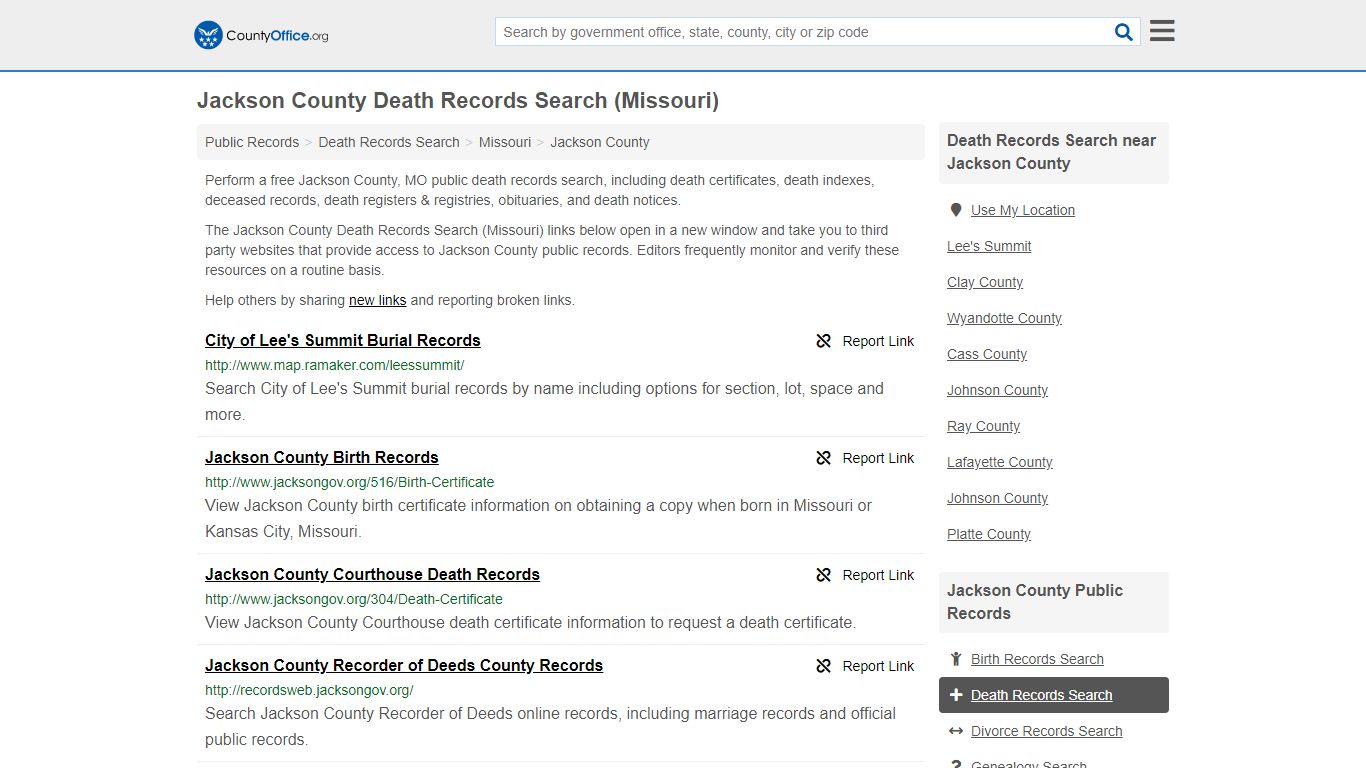Screen dimensions: 1366x768
Task: Open Jackson County Courthouse Death Records
Action: 372,574
